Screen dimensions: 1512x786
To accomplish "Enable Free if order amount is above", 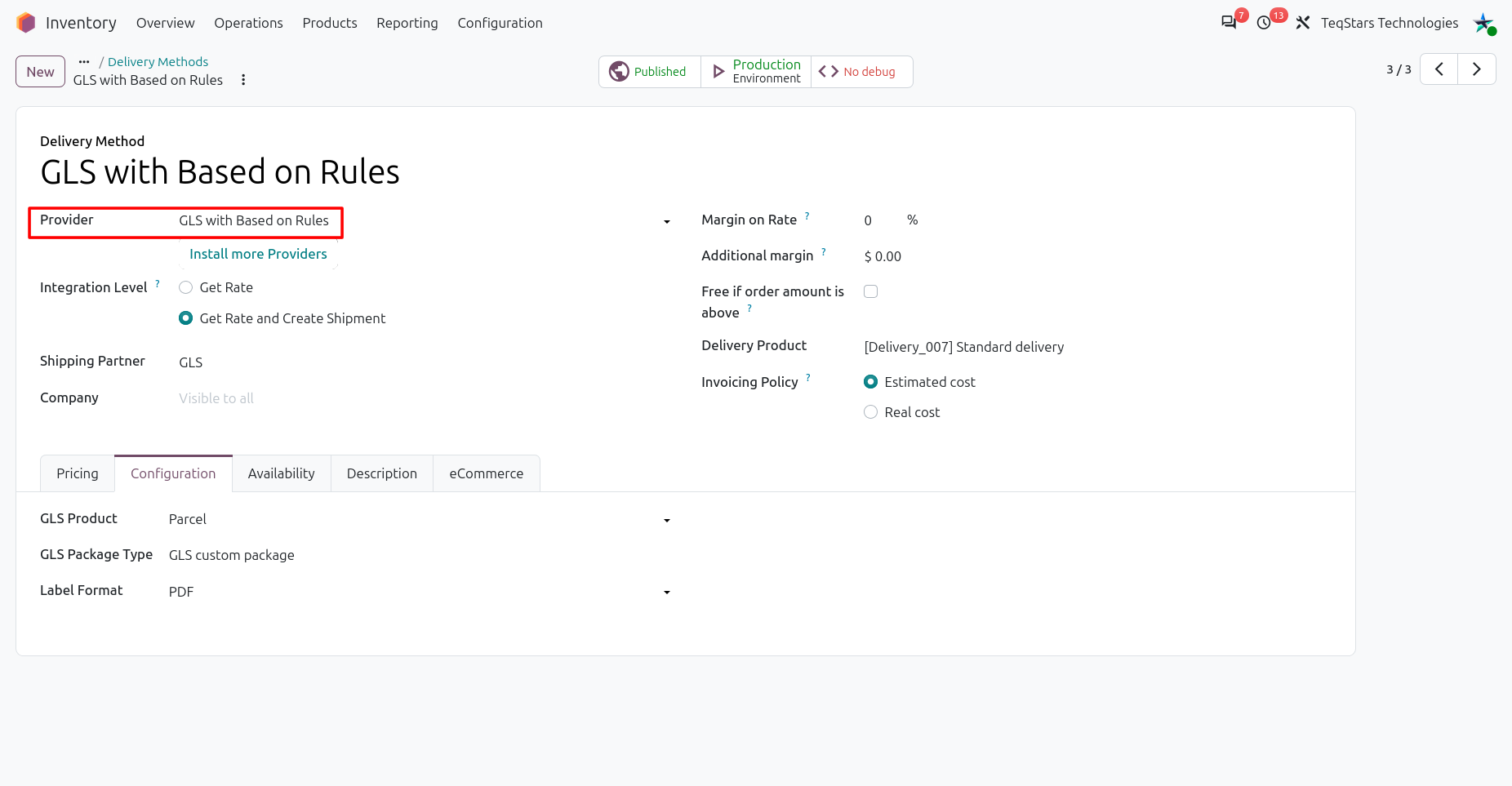I will (871, 291).
